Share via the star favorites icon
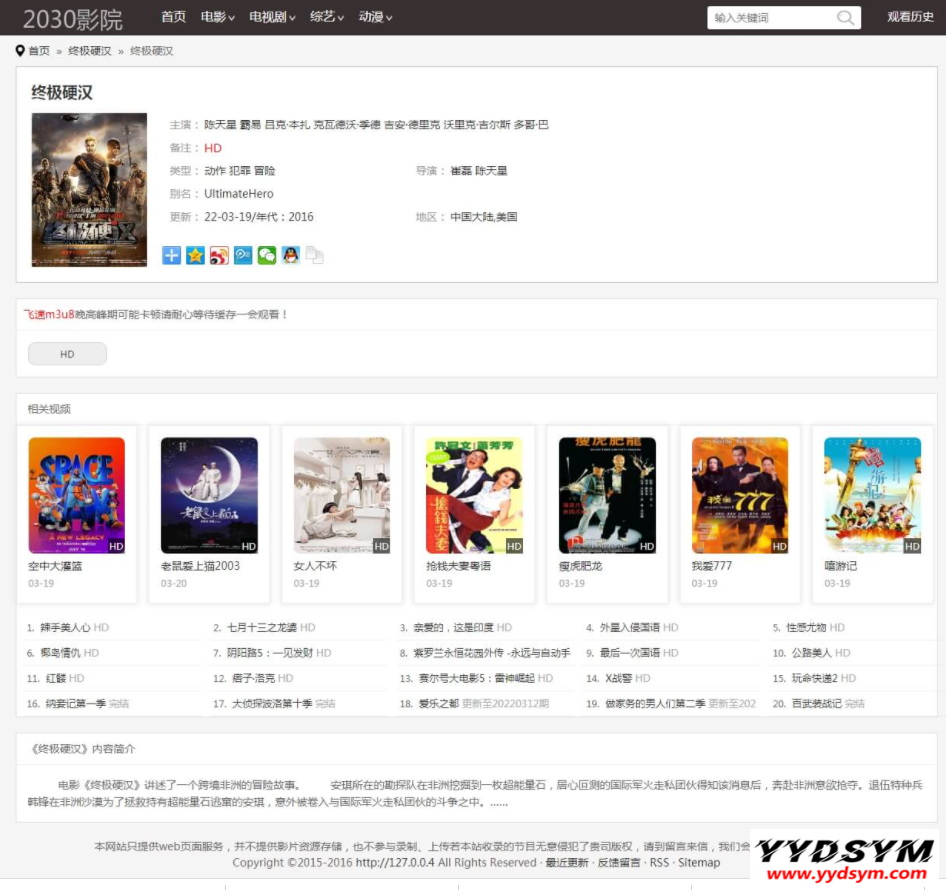The image size is (946, 890). point(195,255)
